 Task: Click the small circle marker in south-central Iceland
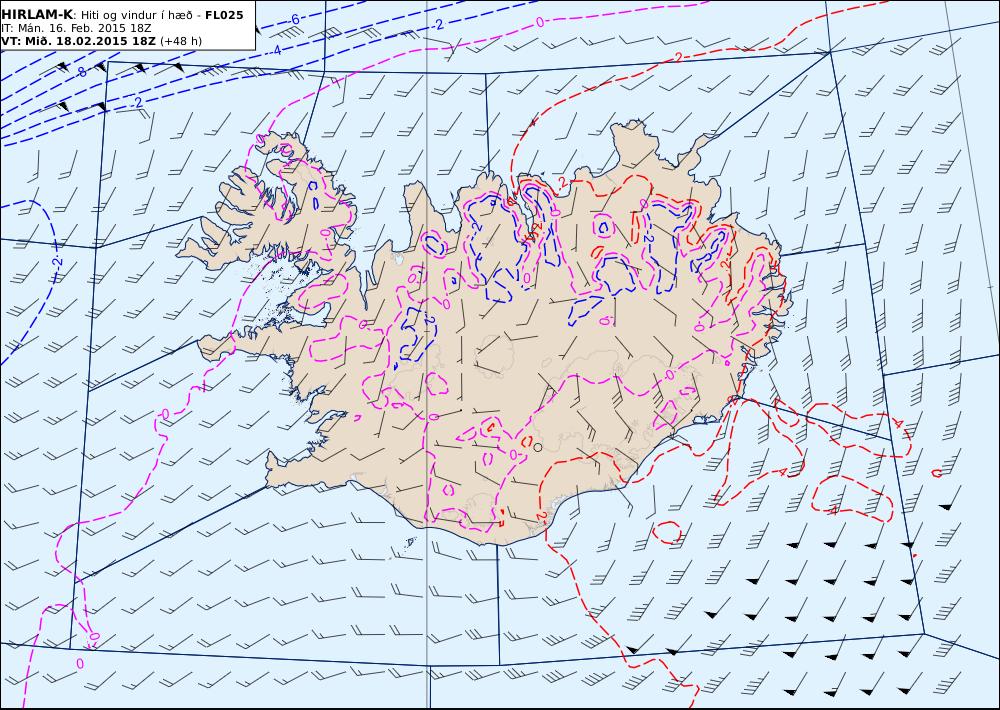tap(538, 447)
